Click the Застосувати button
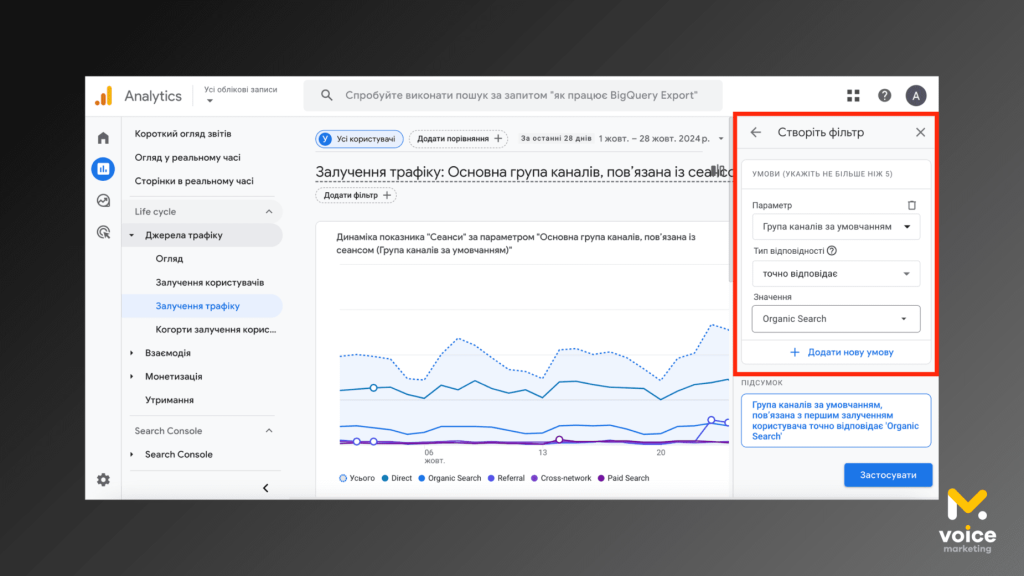Viewport: 1024px width, 576px height. pyautogui.click(x=887, y=475)
